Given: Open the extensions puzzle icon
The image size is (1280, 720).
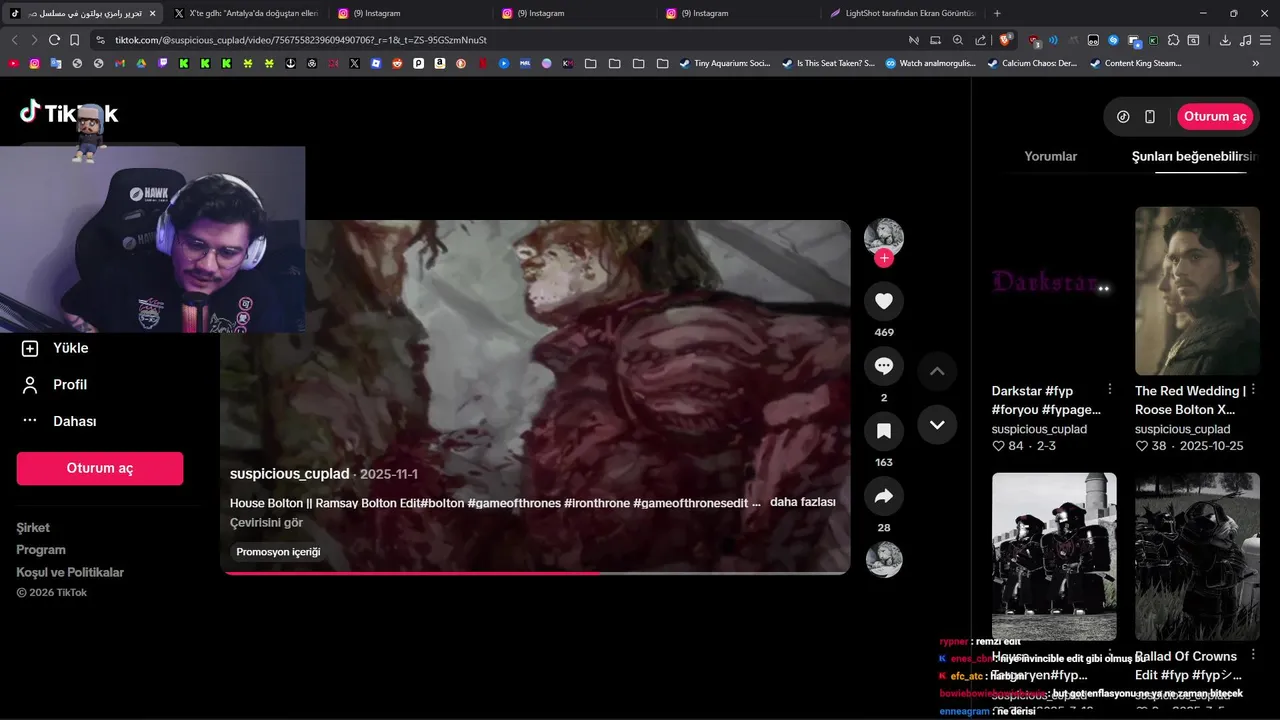Looking at the screenshot, I should point(1173,40).
